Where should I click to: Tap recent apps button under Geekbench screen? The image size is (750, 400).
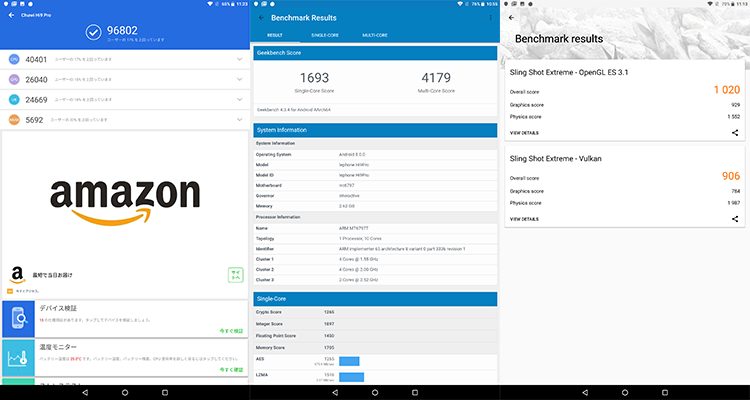tap(415, 392)
